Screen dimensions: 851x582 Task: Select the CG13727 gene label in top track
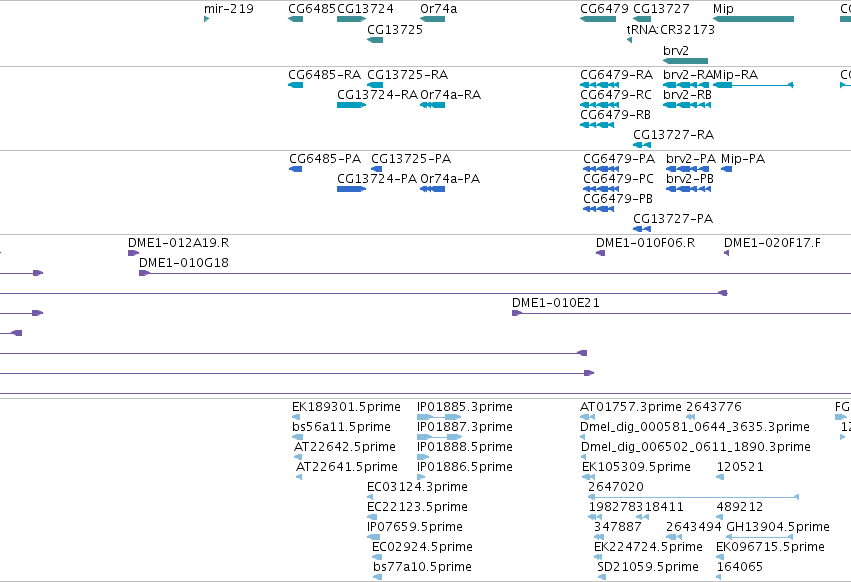point(661,9)
